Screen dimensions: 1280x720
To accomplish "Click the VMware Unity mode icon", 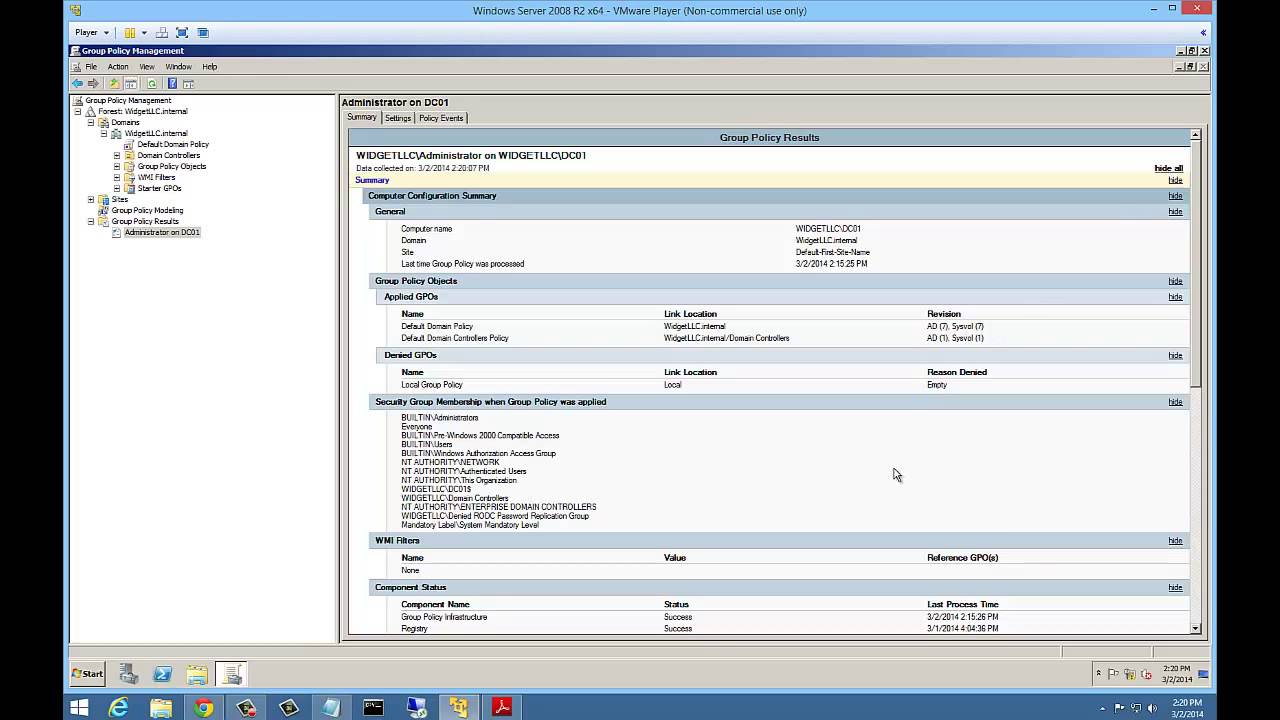I will 202,33.
